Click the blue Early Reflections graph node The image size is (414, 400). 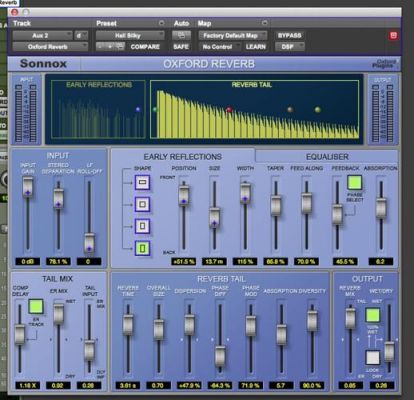tap(138, 109)
